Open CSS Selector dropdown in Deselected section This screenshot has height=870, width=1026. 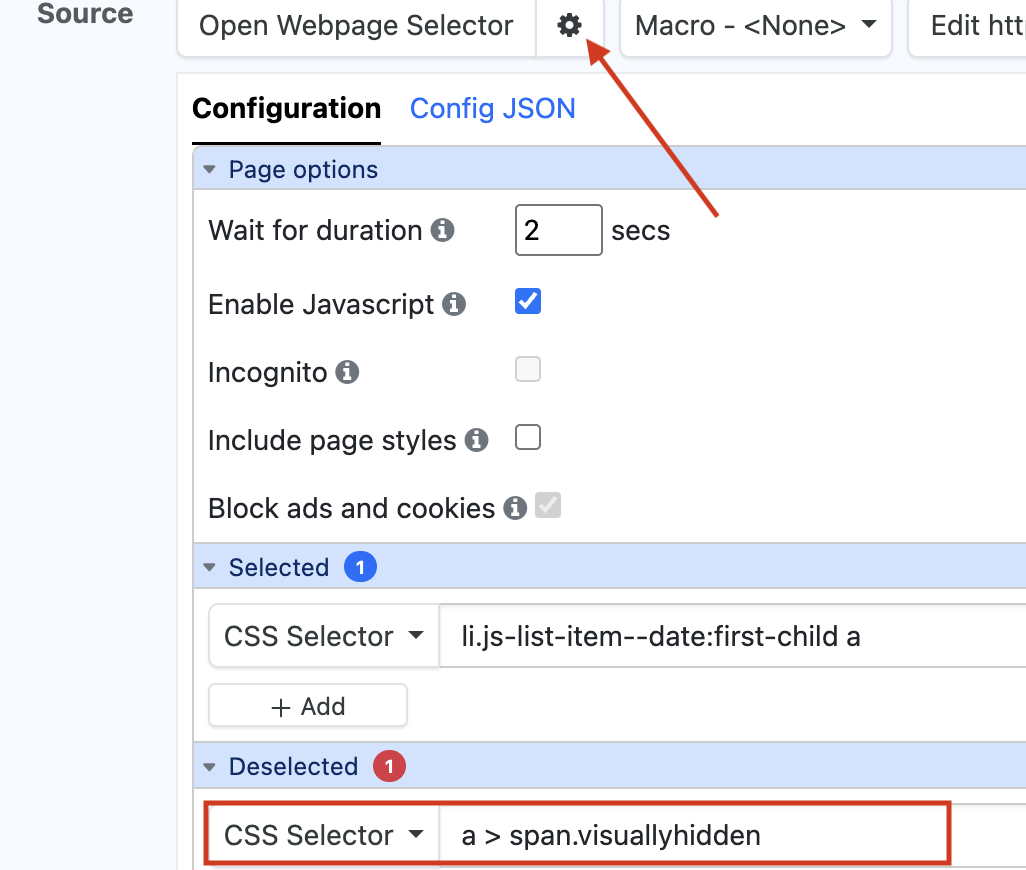323,835
